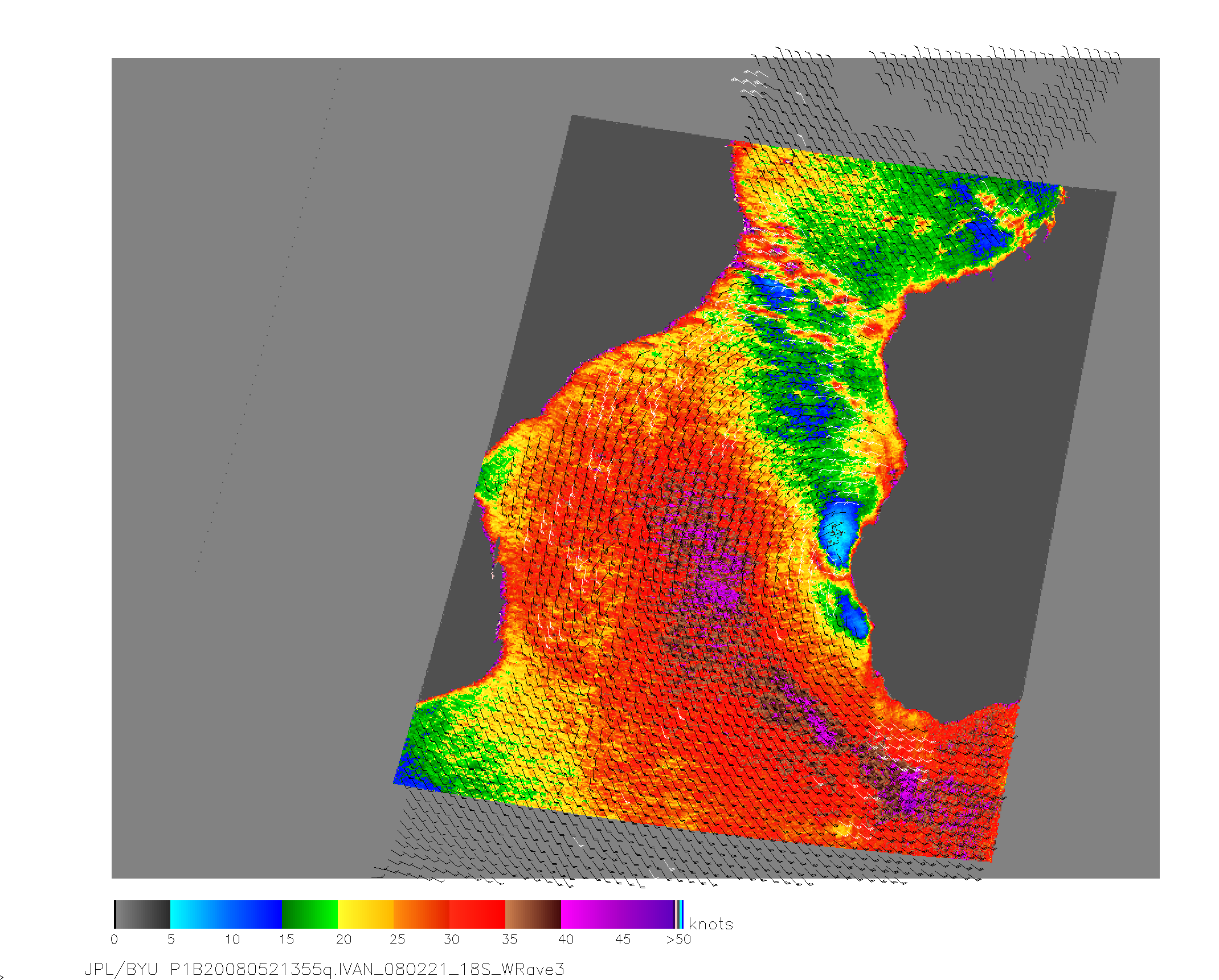Click the 35-40 knots brown color band
The width and height of the screenshot is (1219, 980).
pos(533,914)
